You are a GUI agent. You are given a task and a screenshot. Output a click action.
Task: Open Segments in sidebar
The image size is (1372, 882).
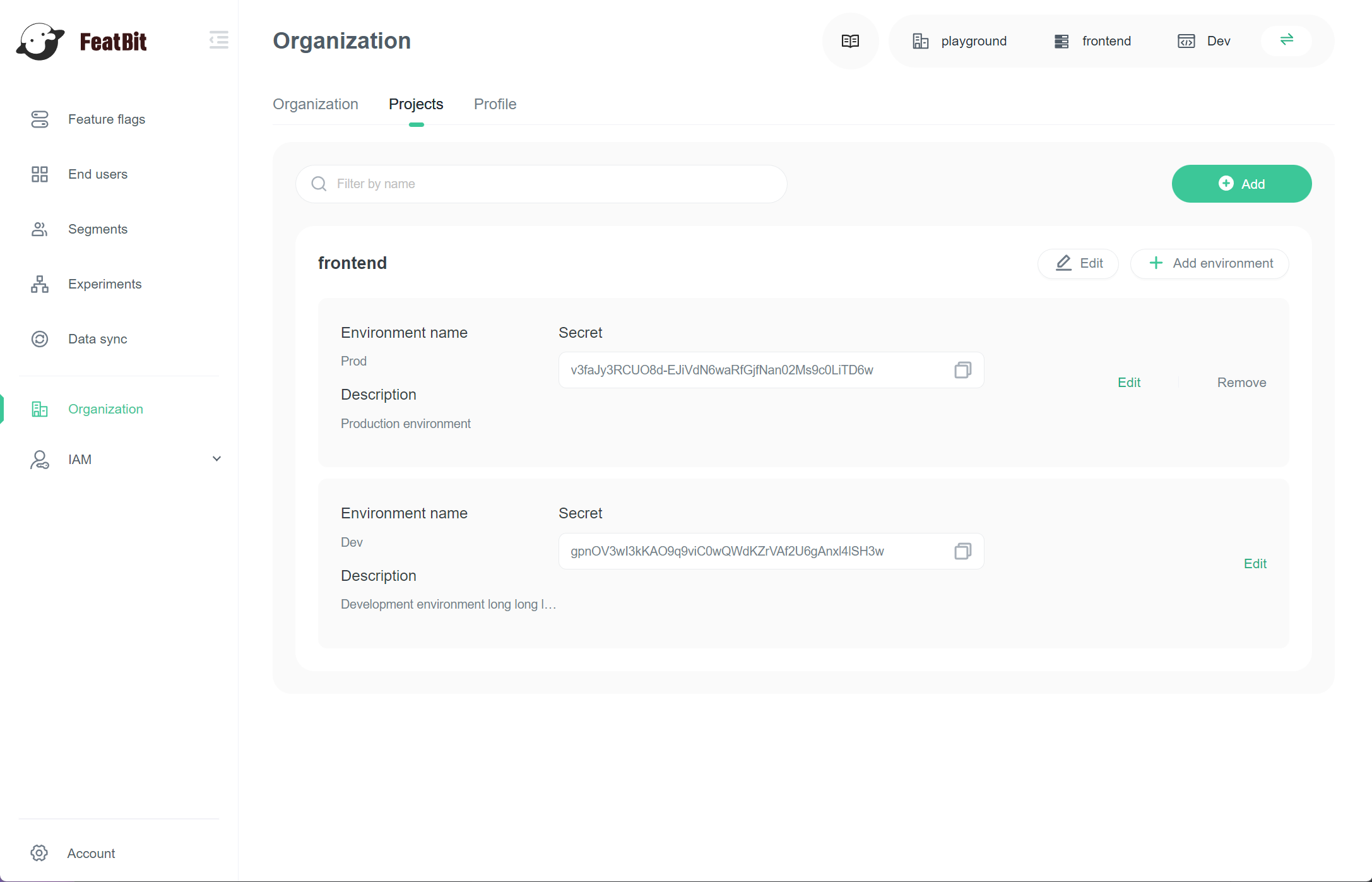tap(97, 229)
